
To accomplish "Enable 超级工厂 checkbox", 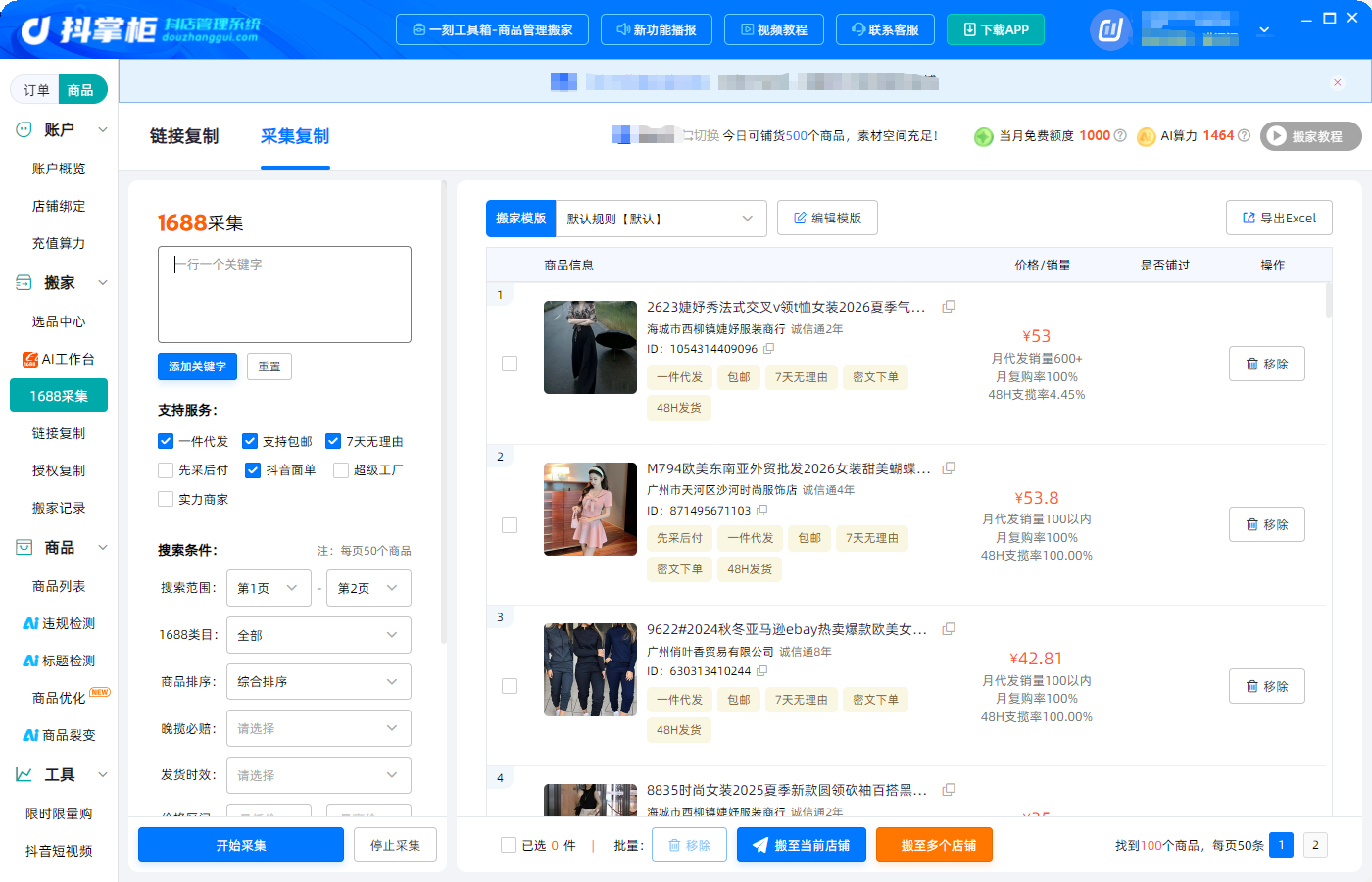I will coord(341,470).
